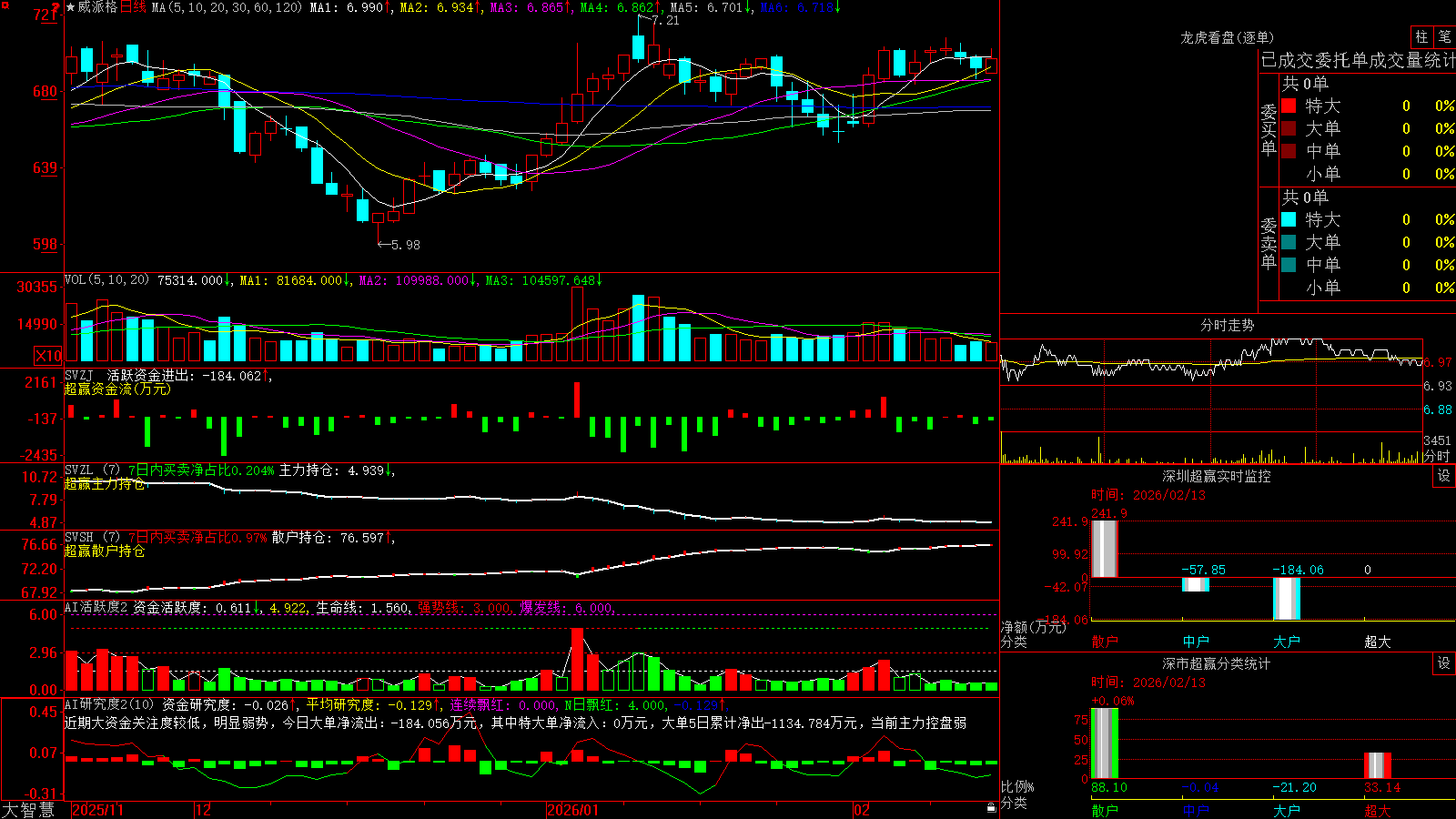The image size is (1456, 819).
Task: Click the 日线 period label
Action: point(133,7)
